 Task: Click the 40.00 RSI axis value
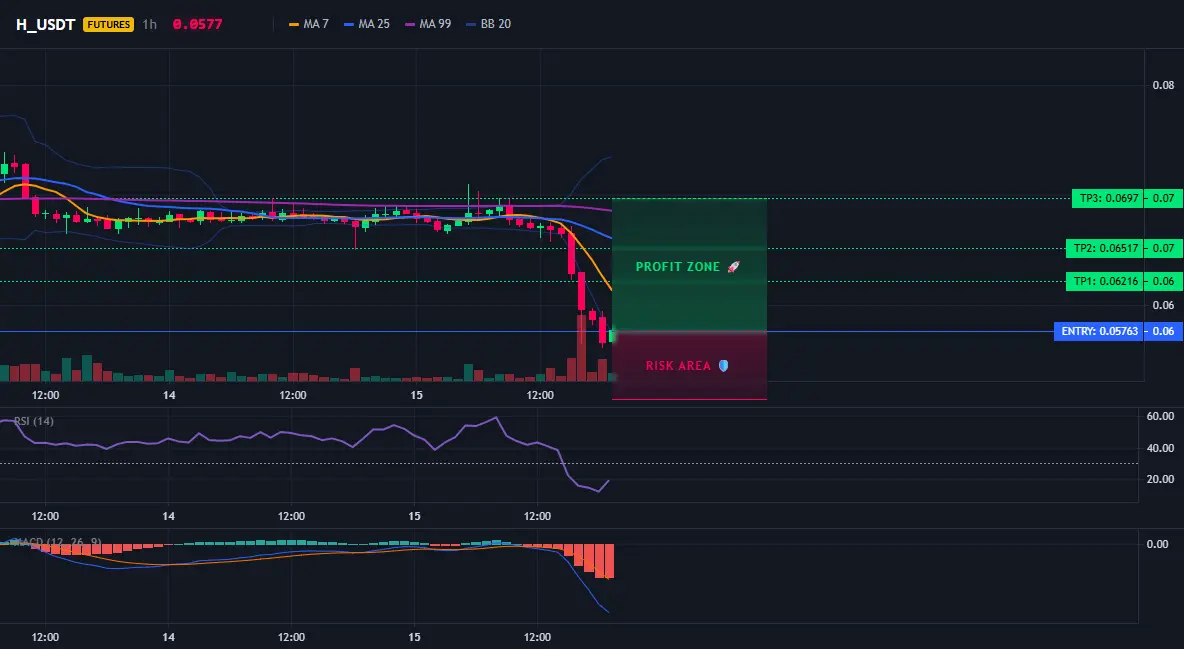pos(1160,448)
